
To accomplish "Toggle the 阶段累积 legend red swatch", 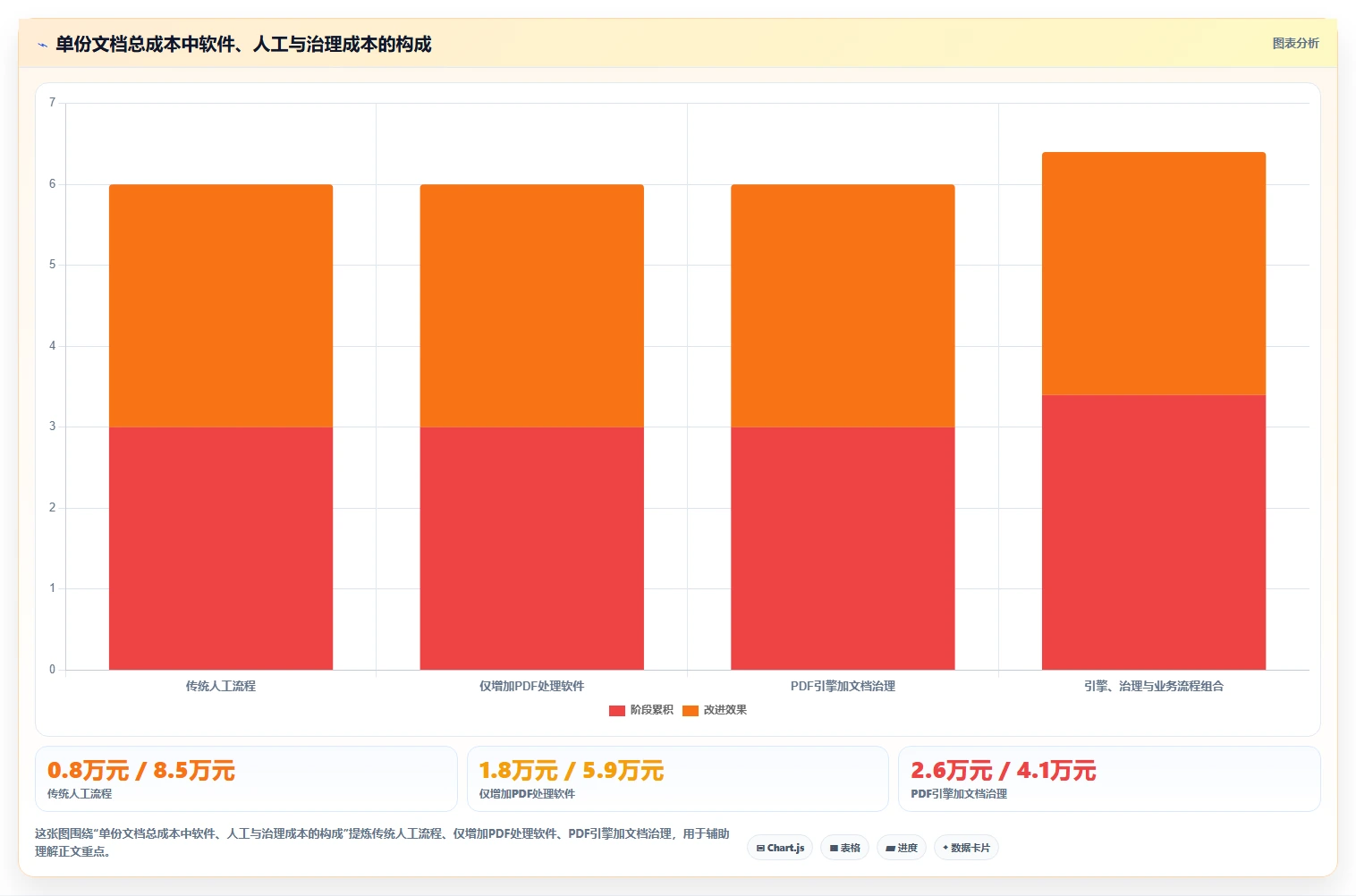I will tap(616, 710).
